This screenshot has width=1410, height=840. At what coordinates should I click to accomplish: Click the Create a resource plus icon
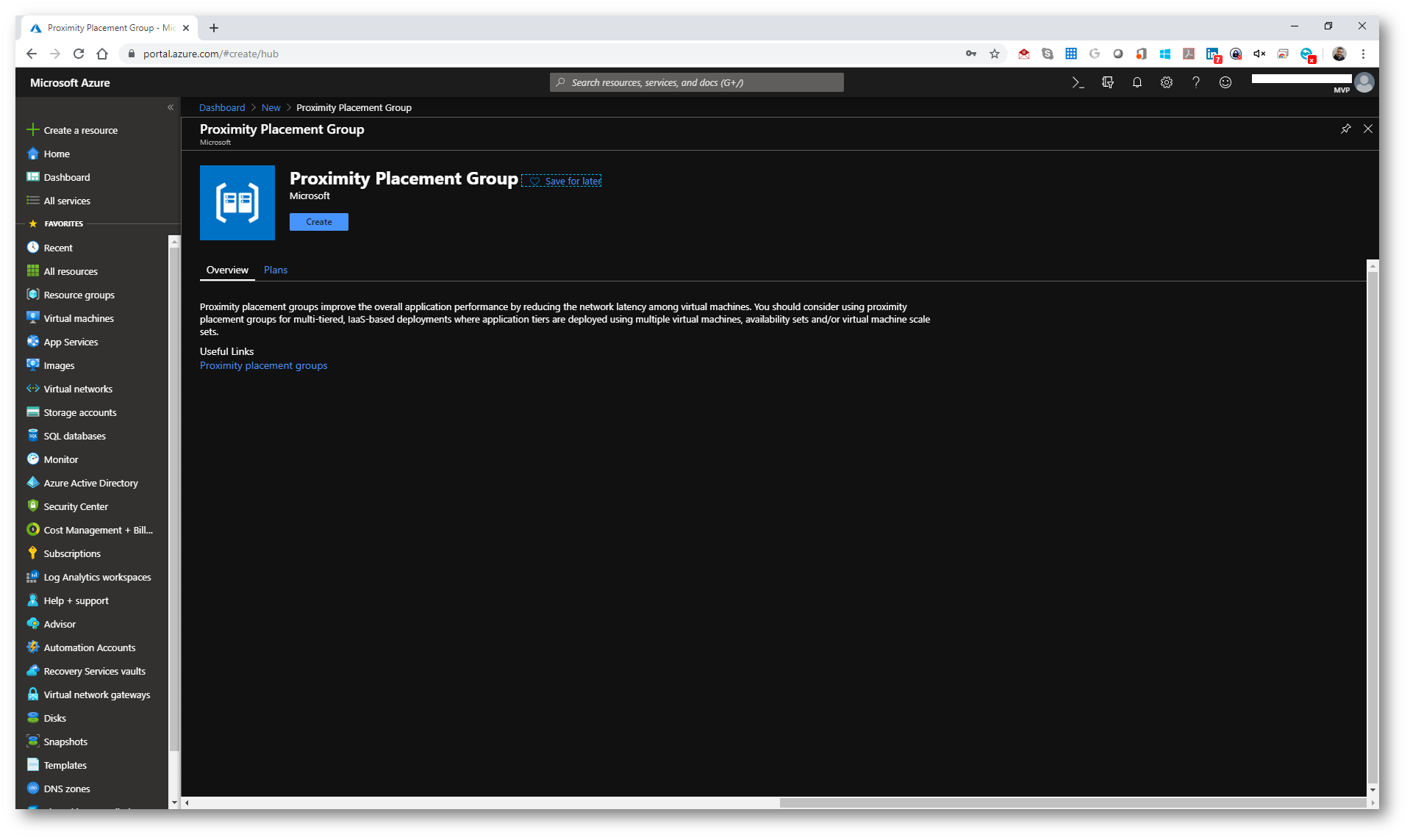(x=32, y=130)
